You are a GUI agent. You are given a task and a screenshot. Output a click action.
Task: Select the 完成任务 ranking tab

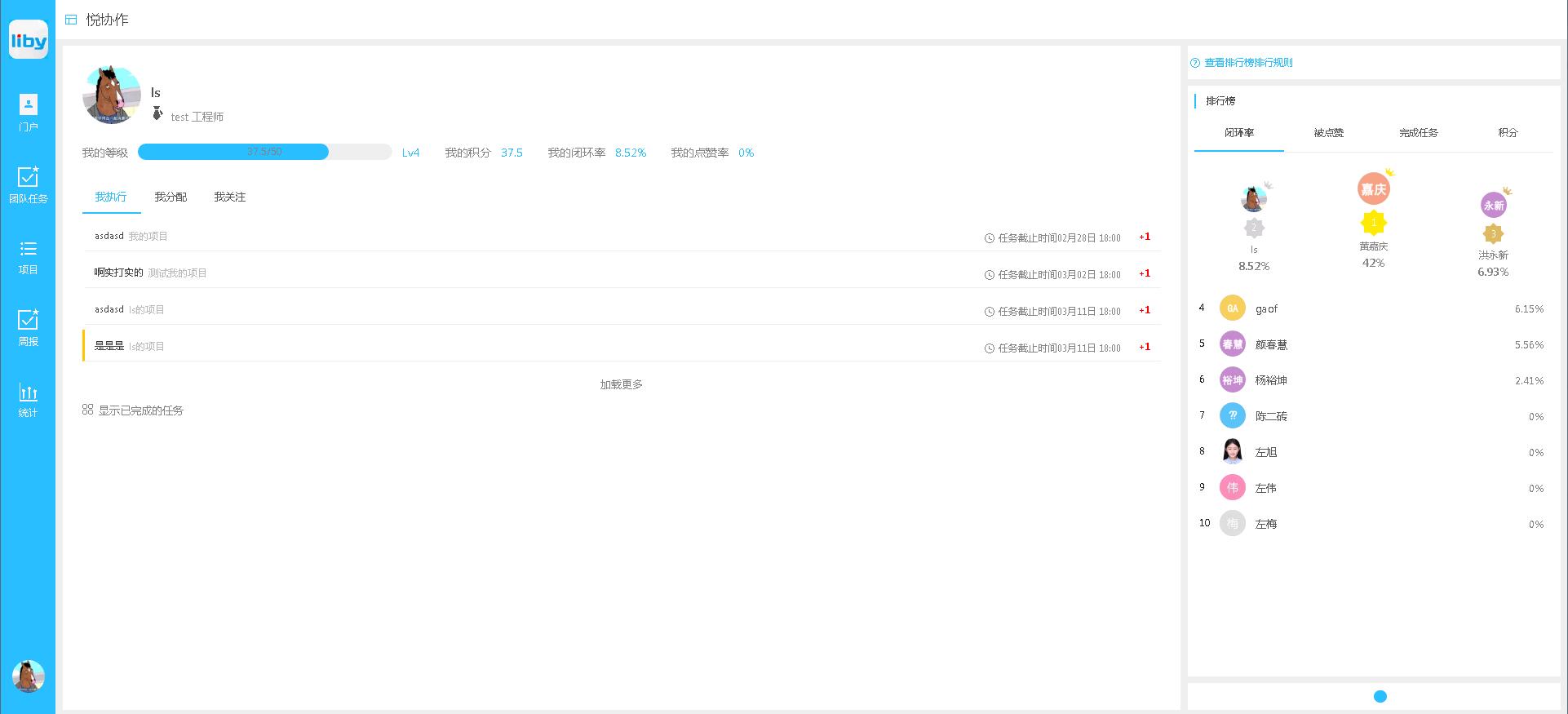[x=1418, y=132]
